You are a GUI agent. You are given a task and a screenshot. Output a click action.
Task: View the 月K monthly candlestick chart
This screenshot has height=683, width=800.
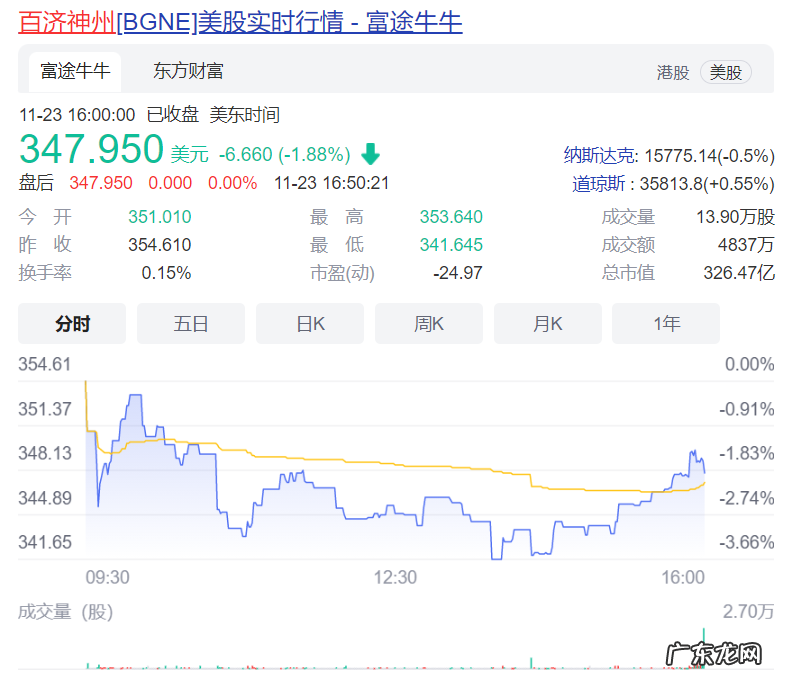pos(547,322)
